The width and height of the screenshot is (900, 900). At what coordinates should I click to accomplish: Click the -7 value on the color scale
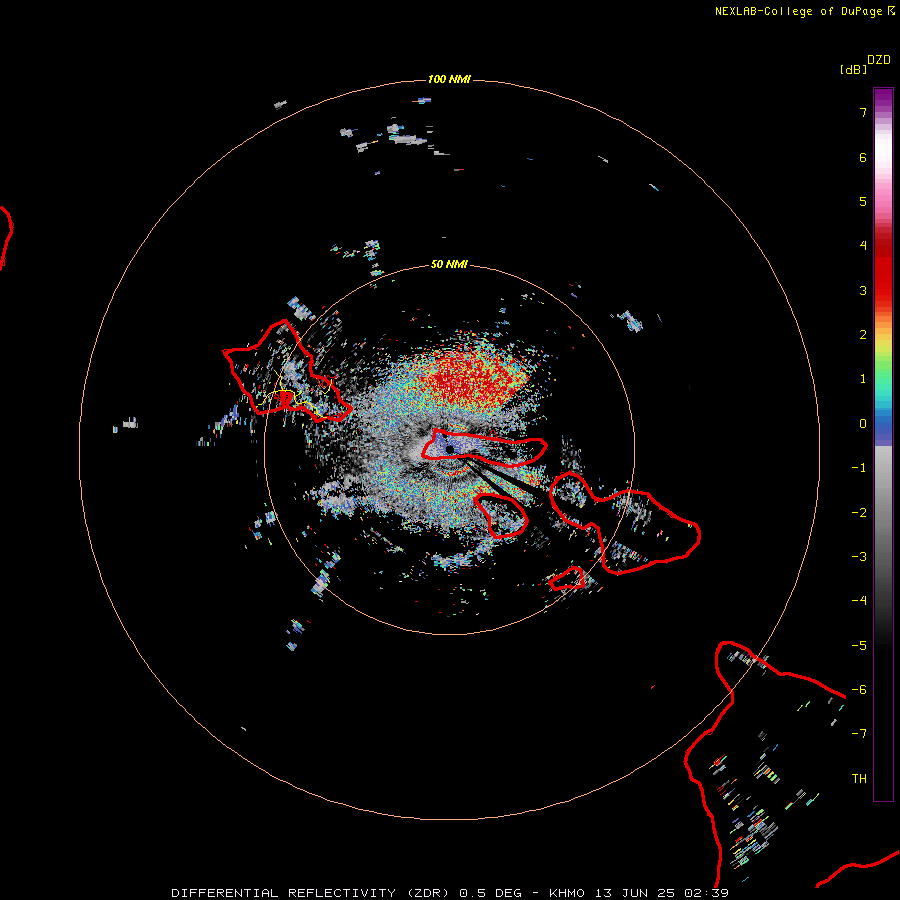(859, 734)
